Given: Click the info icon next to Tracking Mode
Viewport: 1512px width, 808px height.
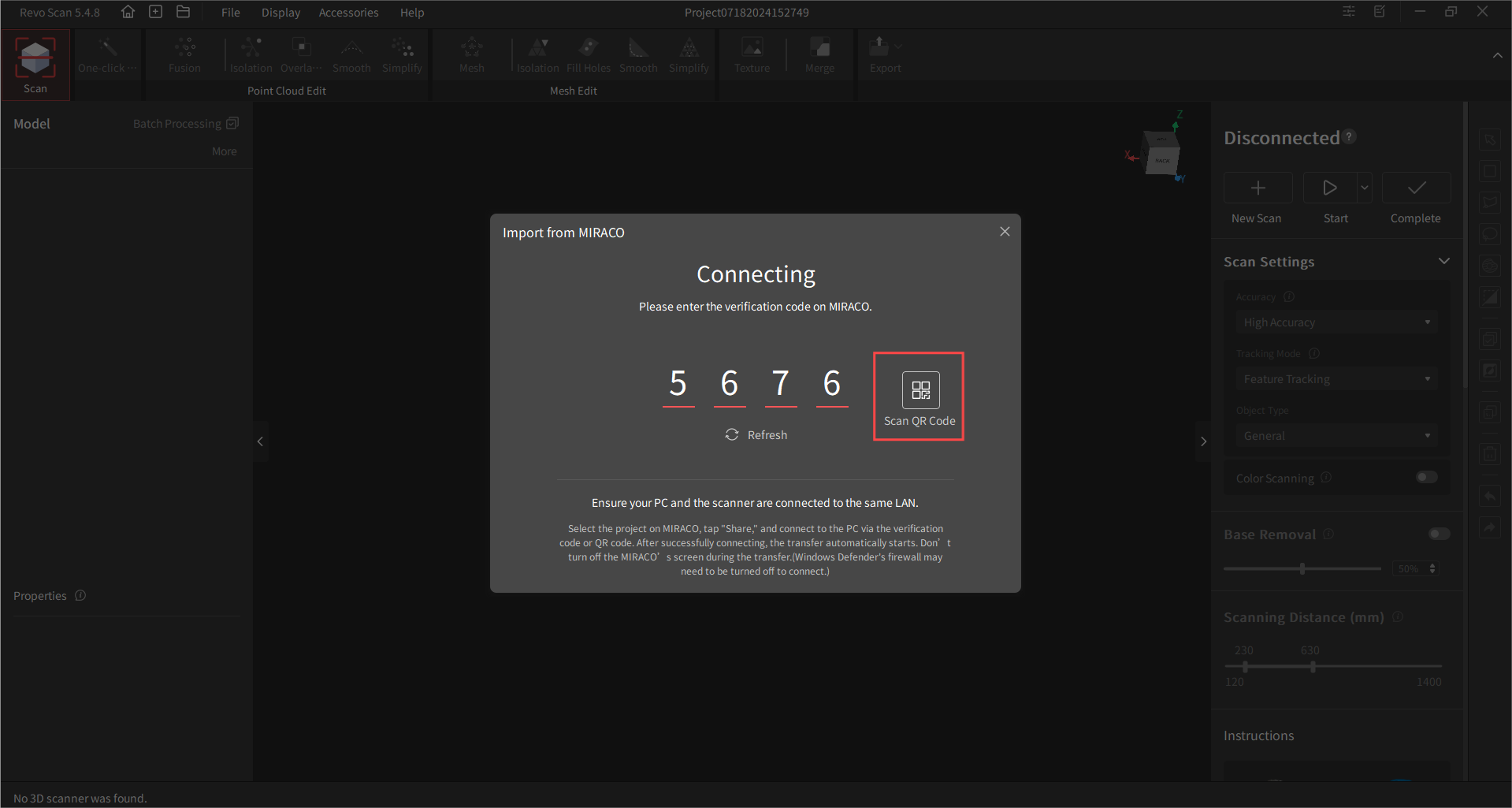Looking at the screenshot, I should click(x=1314, y=353).
